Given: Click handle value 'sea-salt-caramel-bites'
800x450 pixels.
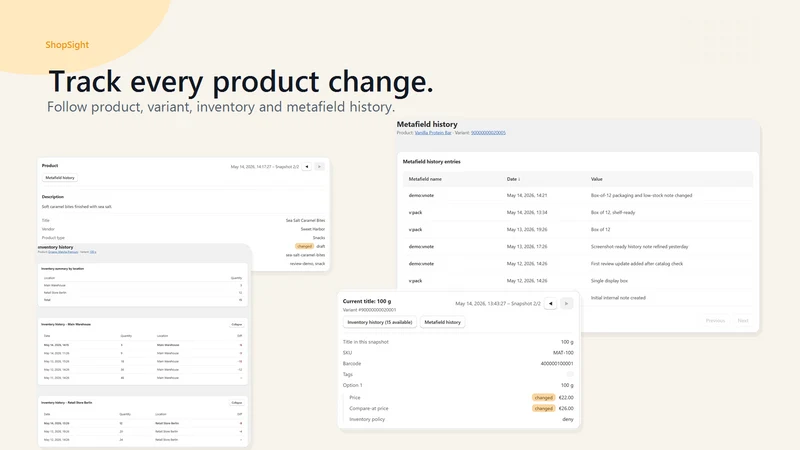Looking at the screenshot, I should coord(305,255).
